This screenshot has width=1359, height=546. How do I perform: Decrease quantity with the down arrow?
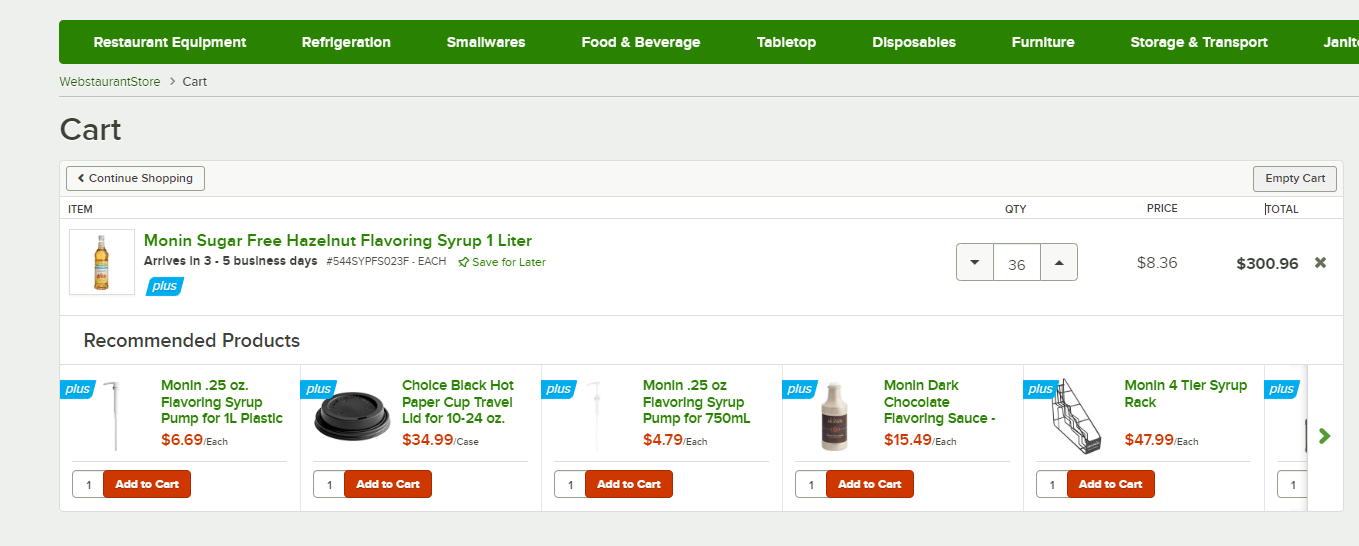(x=975, y=263)
